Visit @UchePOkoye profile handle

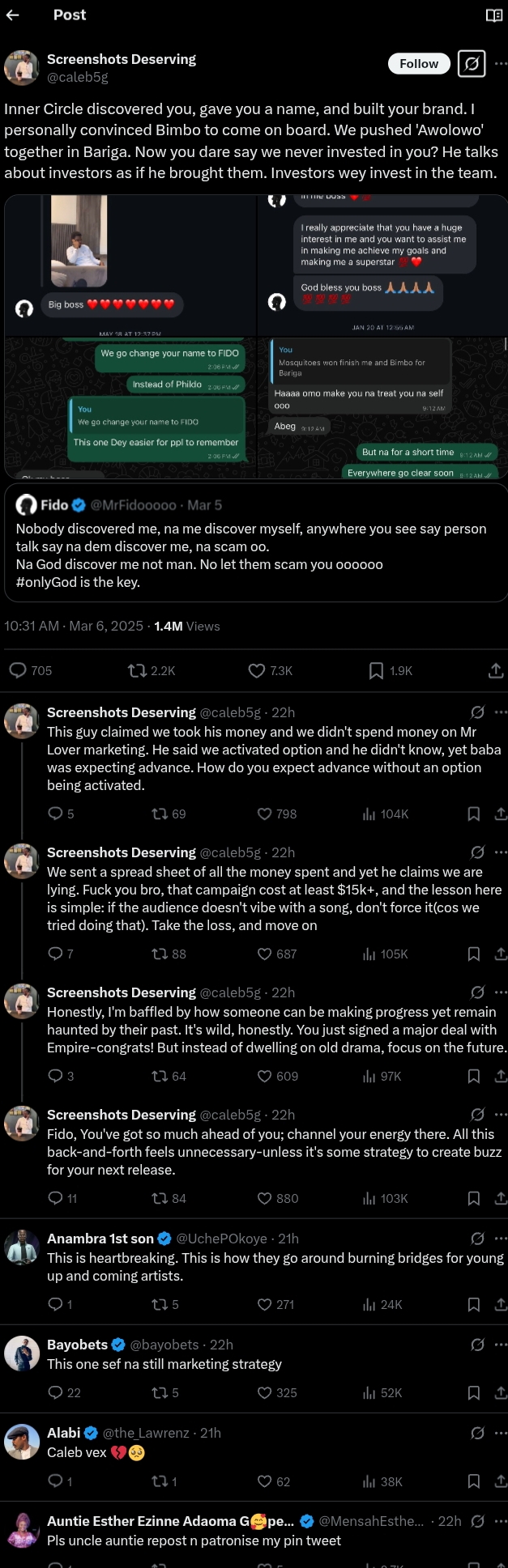(x=221, y=1239)
